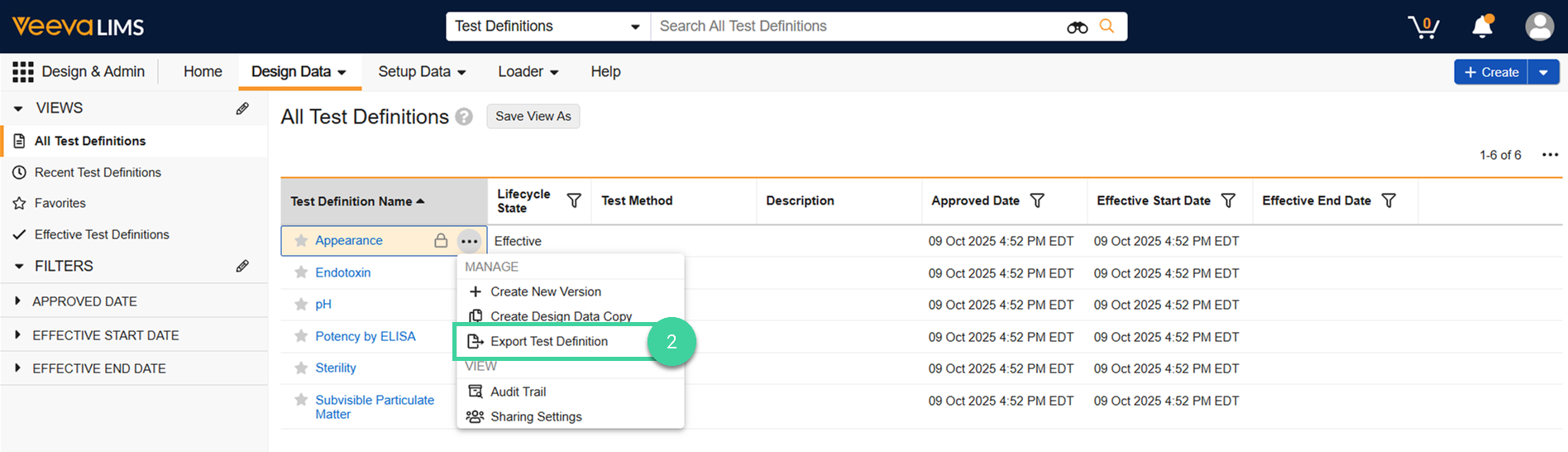1568x452 pixels.
Task: Open the Test Definitions search scope dropdown
Action: pyautogui.click(x=547, y=26)
